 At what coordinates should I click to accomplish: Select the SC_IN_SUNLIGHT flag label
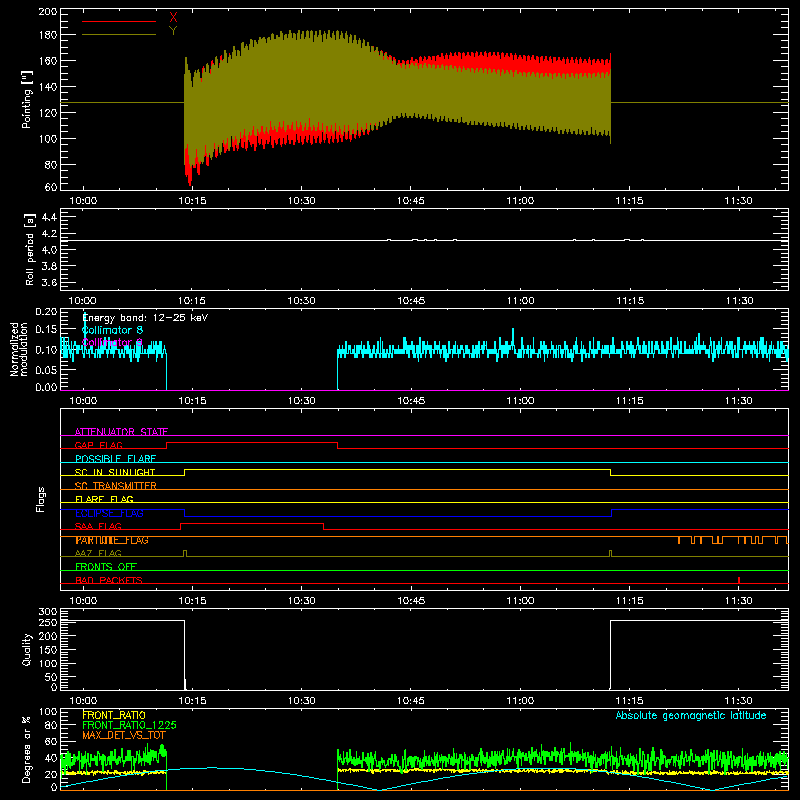coord(115,472)
